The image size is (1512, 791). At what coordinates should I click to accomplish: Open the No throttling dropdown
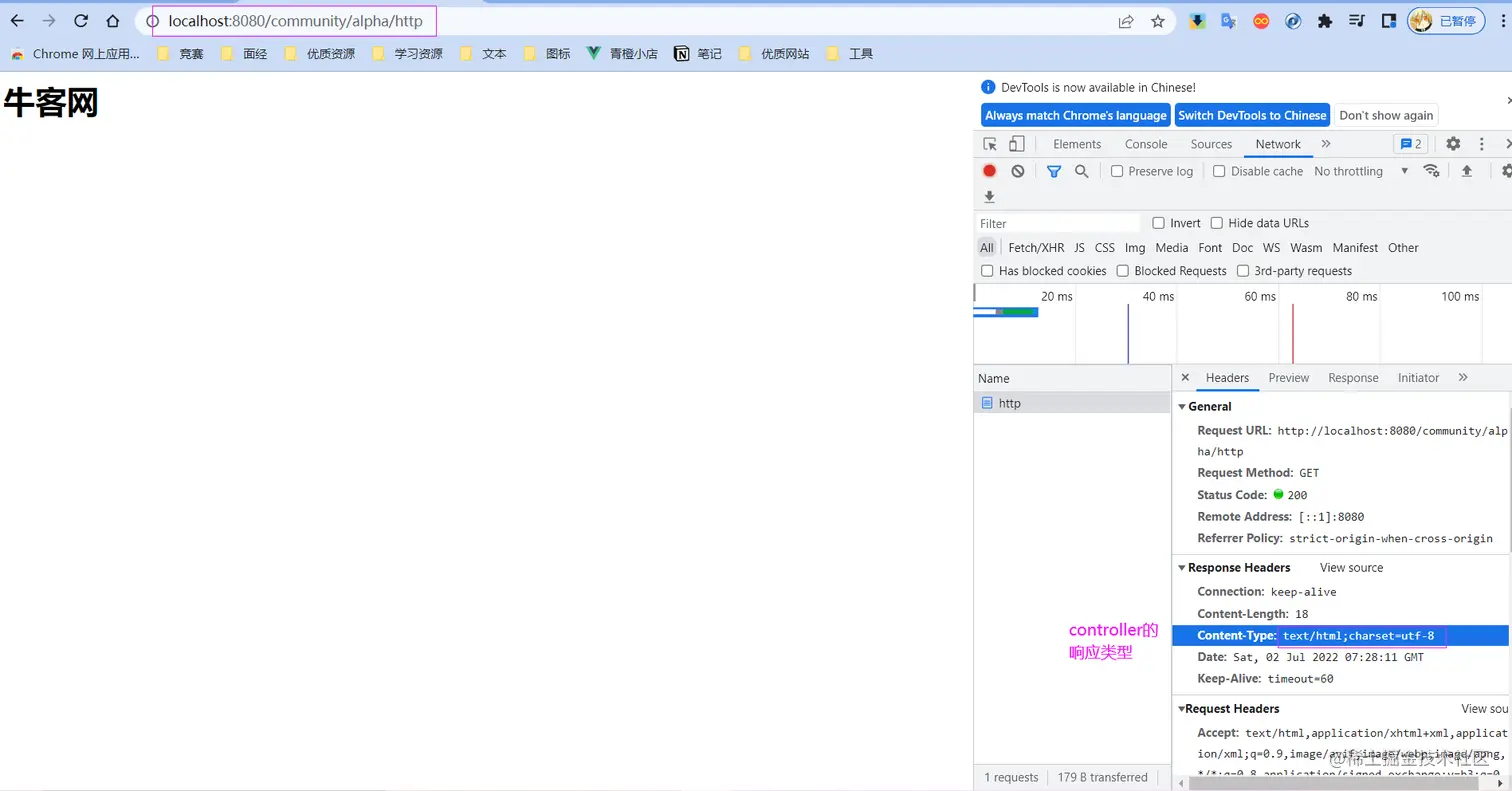pos(1360,171)
